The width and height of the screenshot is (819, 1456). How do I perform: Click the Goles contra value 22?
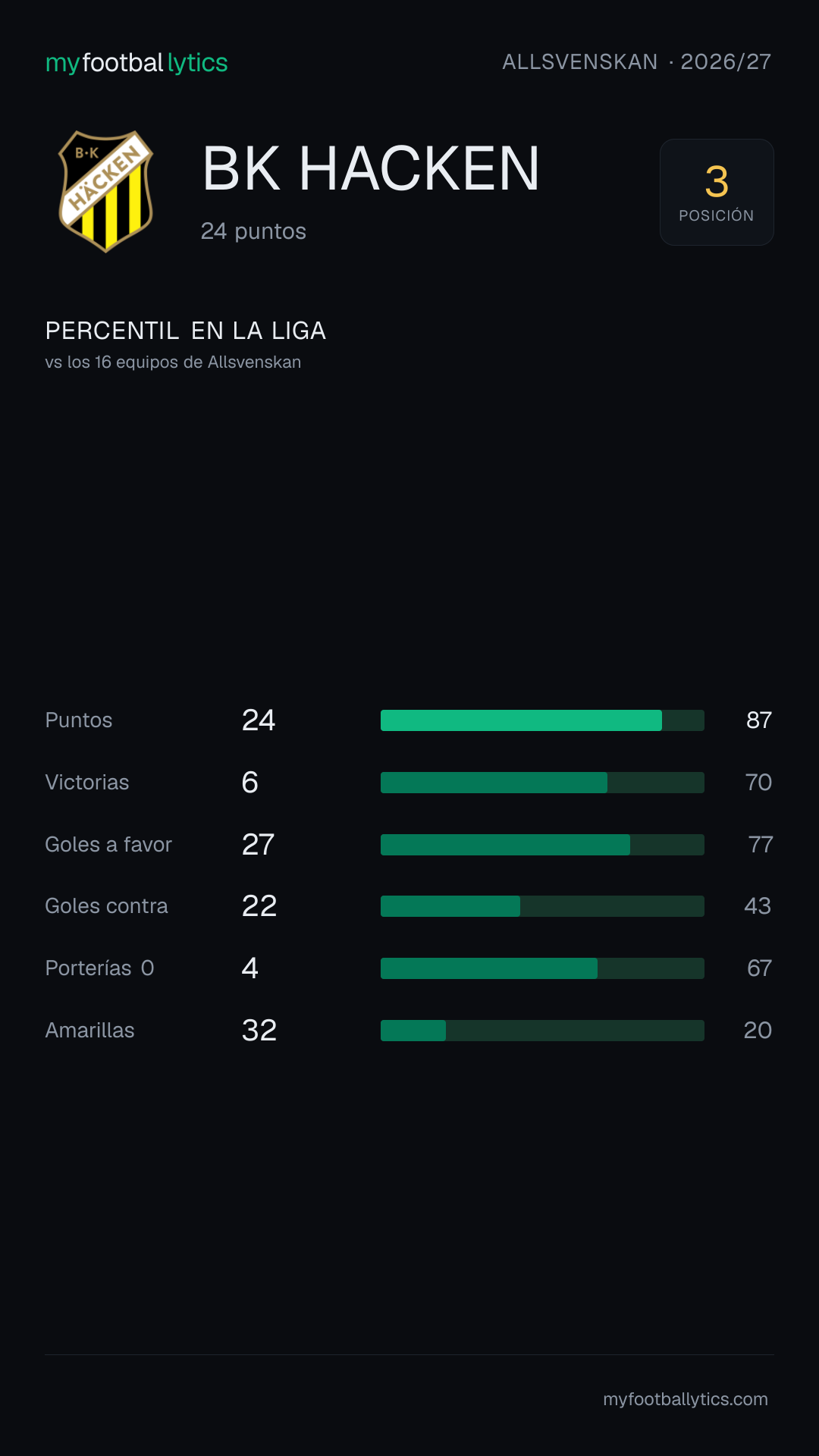259,906
